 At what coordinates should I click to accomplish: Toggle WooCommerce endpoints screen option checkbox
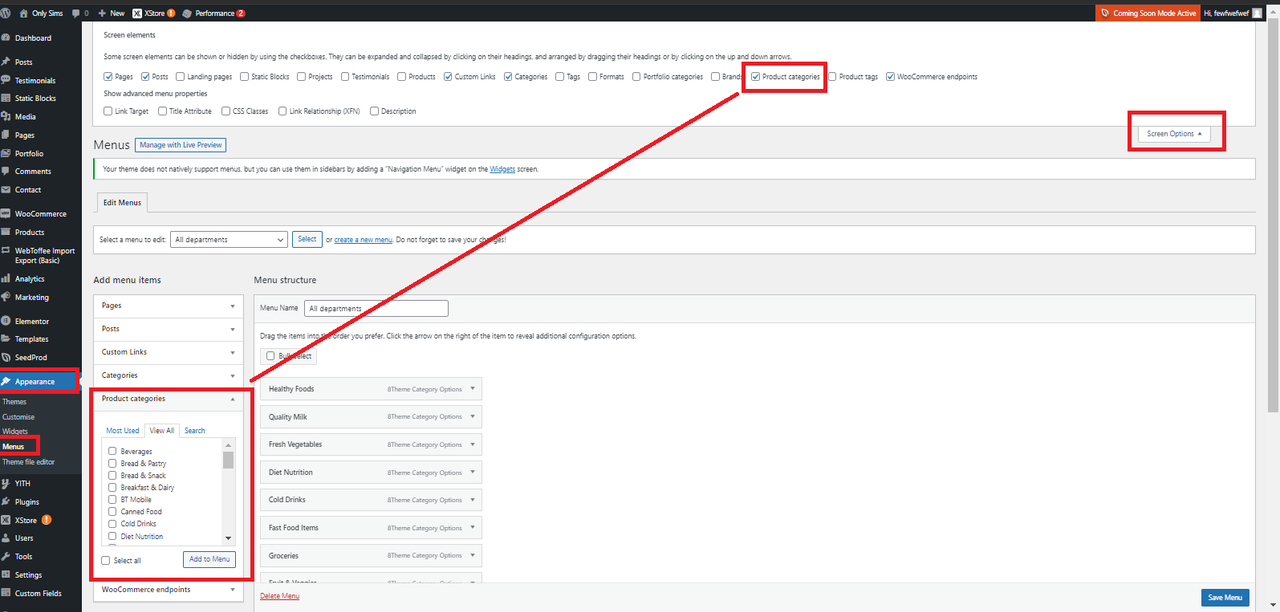[890, 77]
